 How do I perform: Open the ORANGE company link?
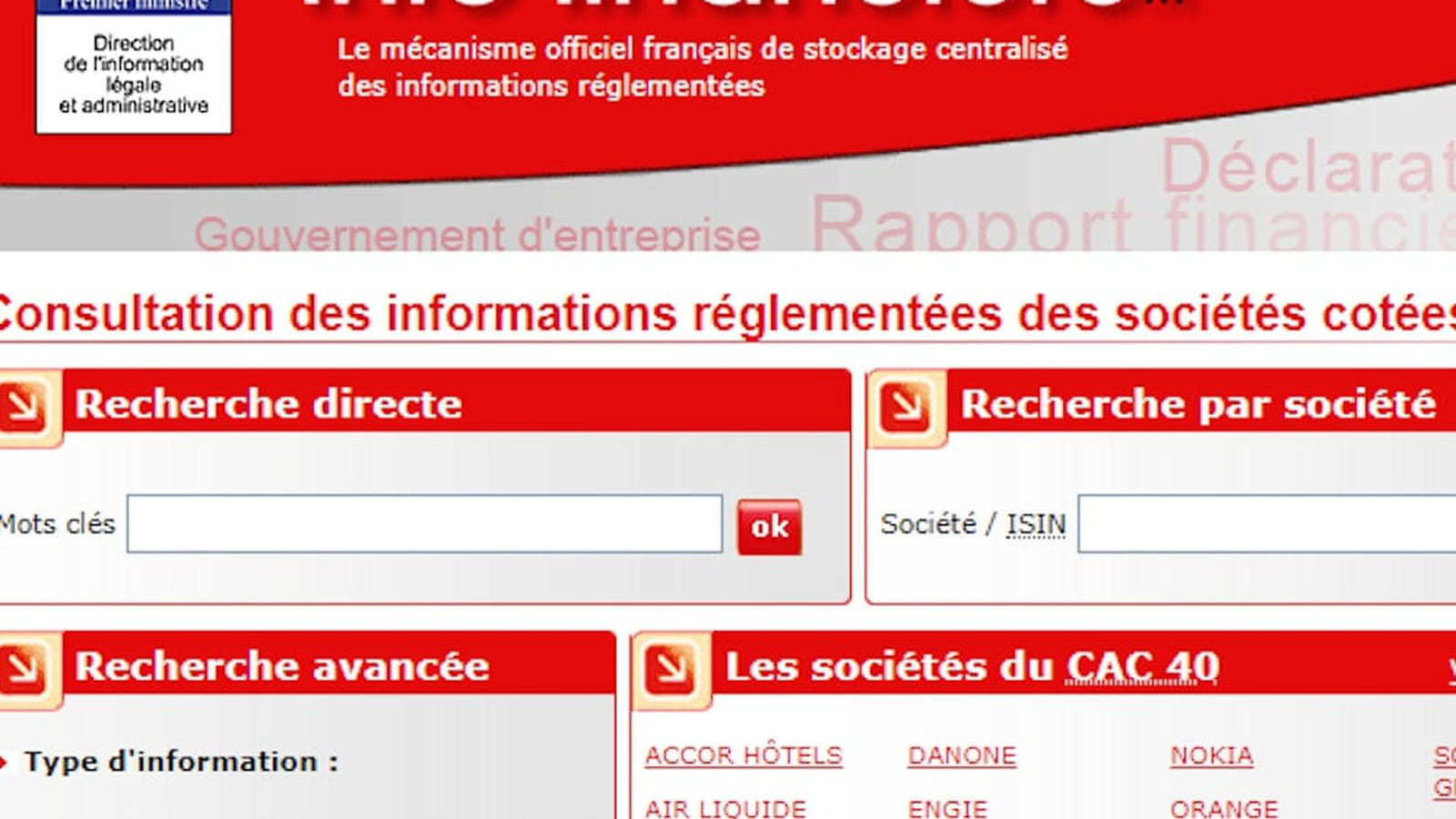pyautogui.click(x=1224, y=807)
